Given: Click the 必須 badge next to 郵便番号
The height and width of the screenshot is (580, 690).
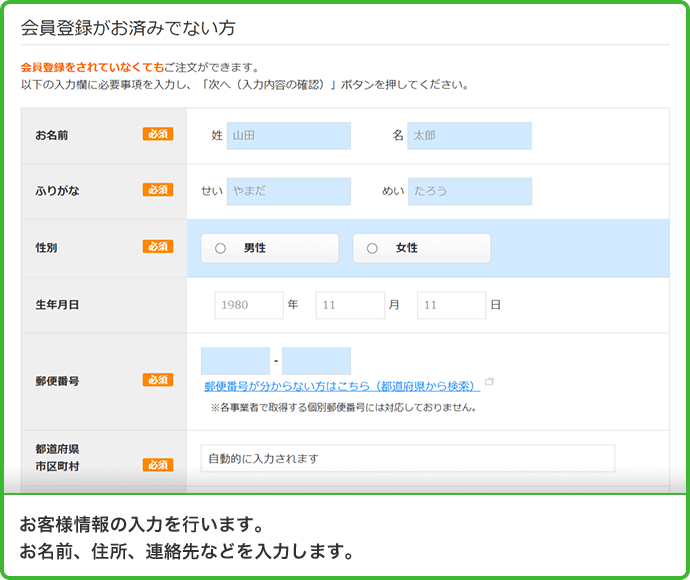Looking at the screenshot, I should (158, 380).
